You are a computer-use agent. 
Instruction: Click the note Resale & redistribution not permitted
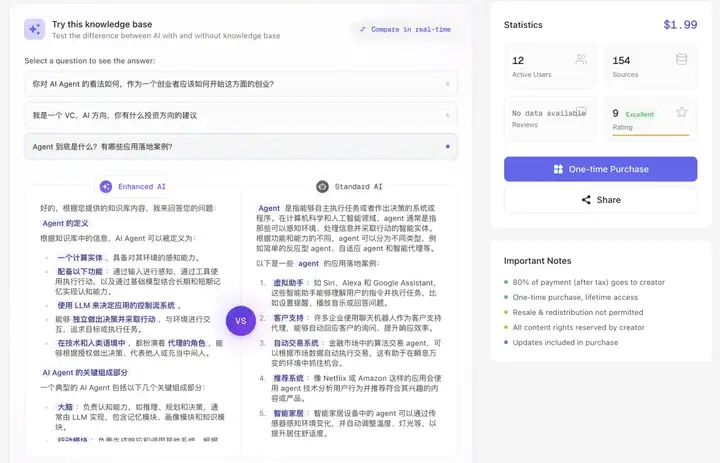[x=578, y=312]
